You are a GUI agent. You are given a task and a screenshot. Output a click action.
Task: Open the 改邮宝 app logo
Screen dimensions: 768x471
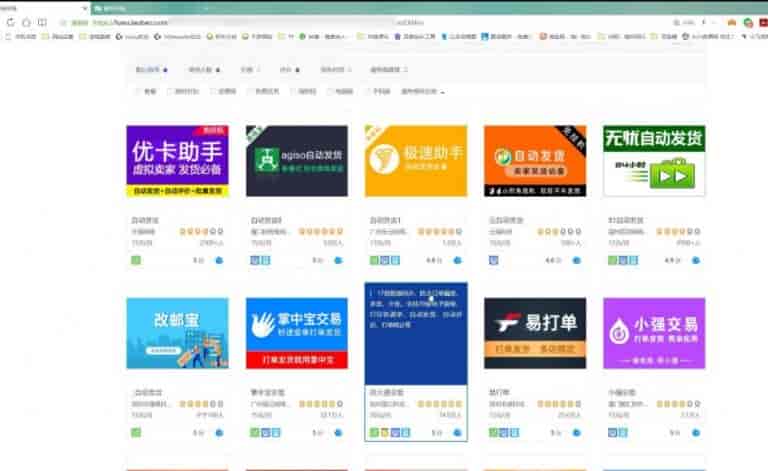(177, 333)
